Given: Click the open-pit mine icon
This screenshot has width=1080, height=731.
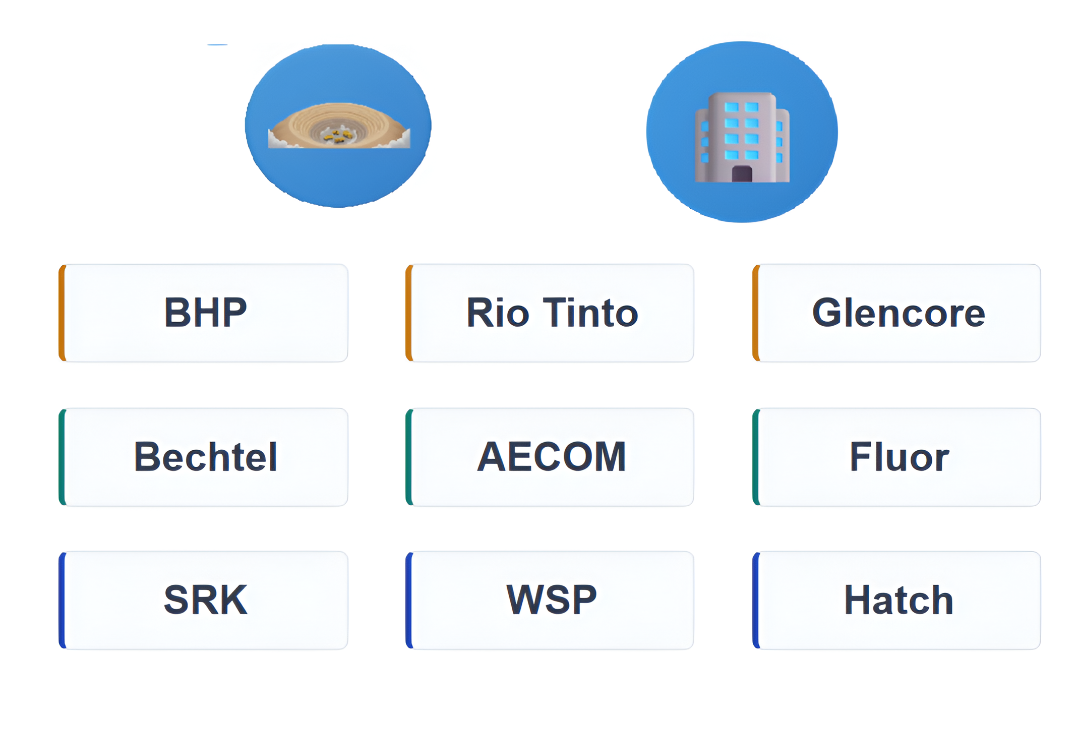Looking at the screenshot, I should pos(338,125).
